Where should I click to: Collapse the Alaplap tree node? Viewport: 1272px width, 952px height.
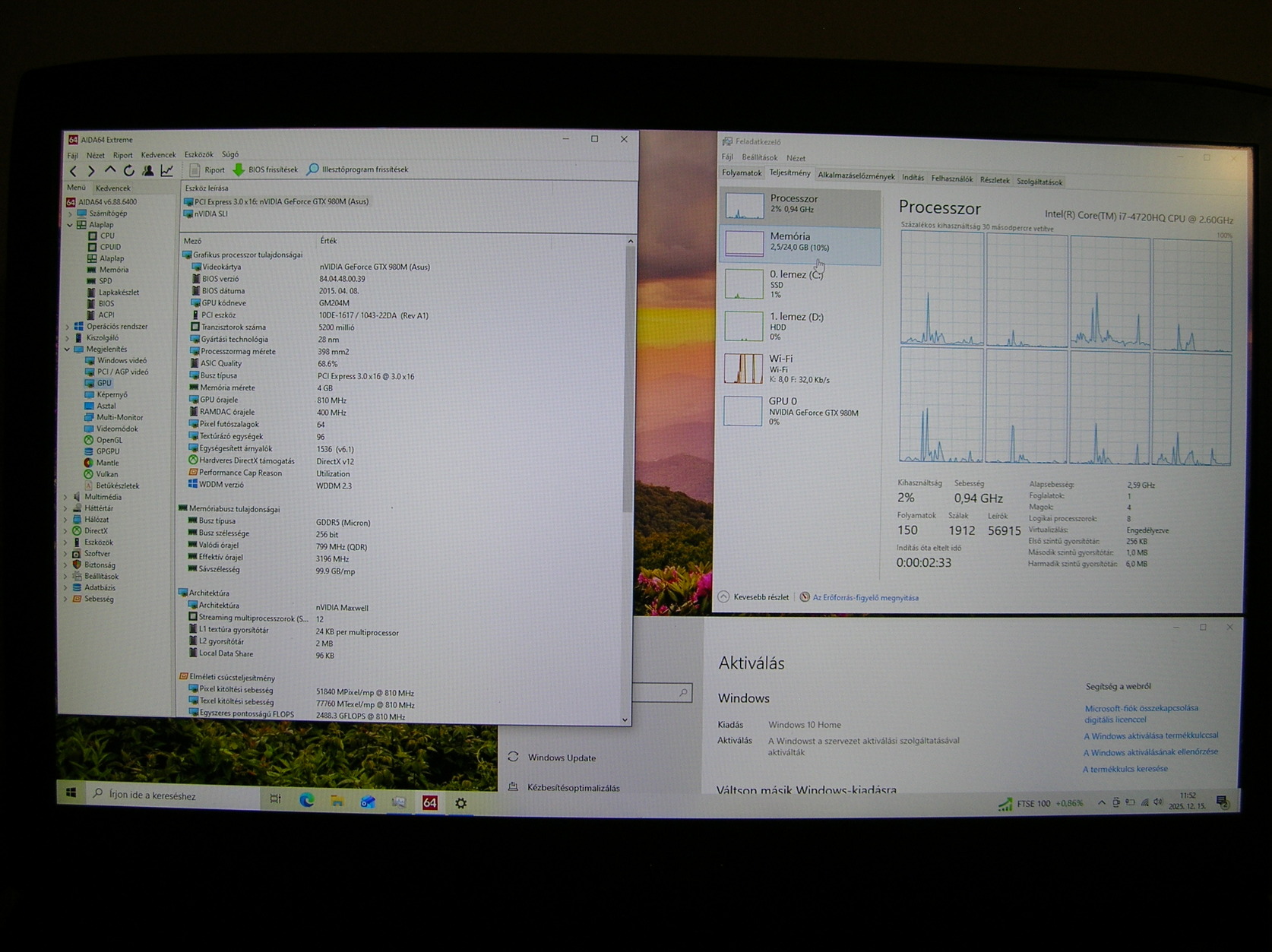[70, 226]
